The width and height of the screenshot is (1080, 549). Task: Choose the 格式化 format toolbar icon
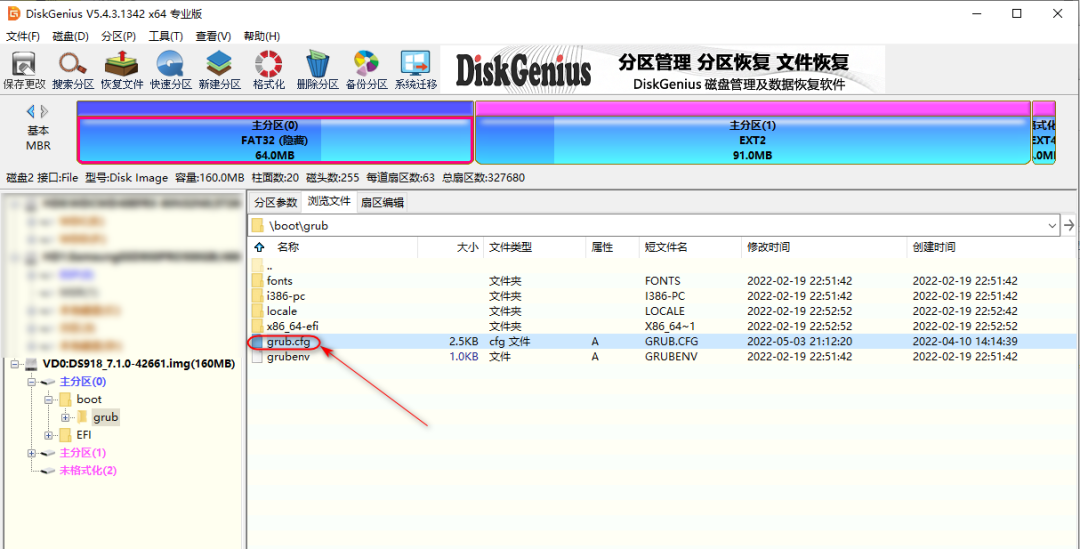268,70
